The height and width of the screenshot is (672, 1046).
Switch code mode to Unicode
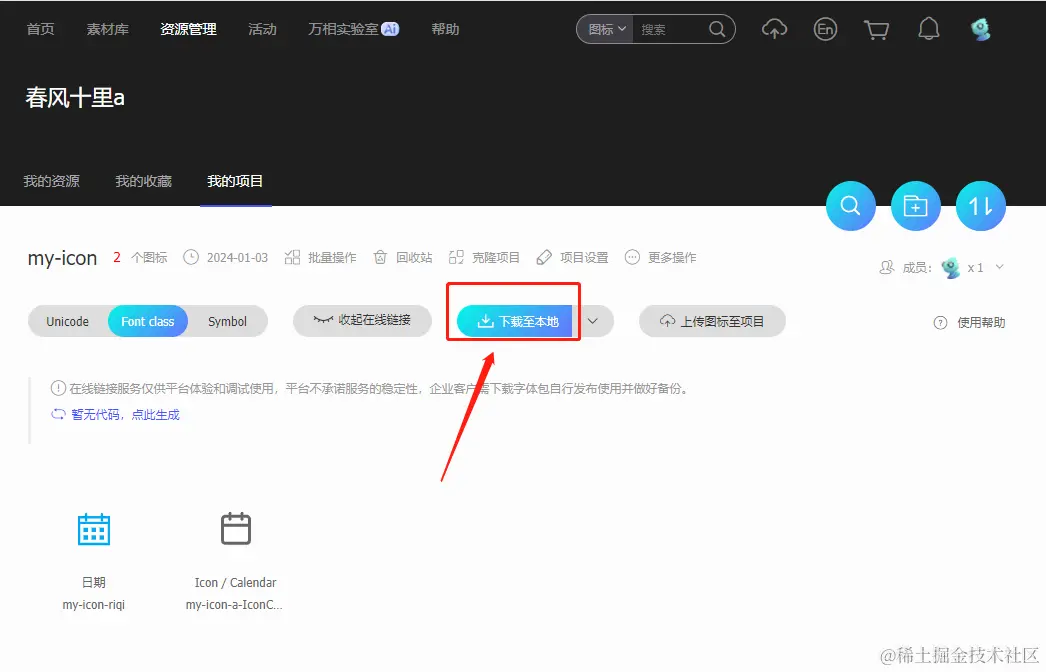click(67, 321)
